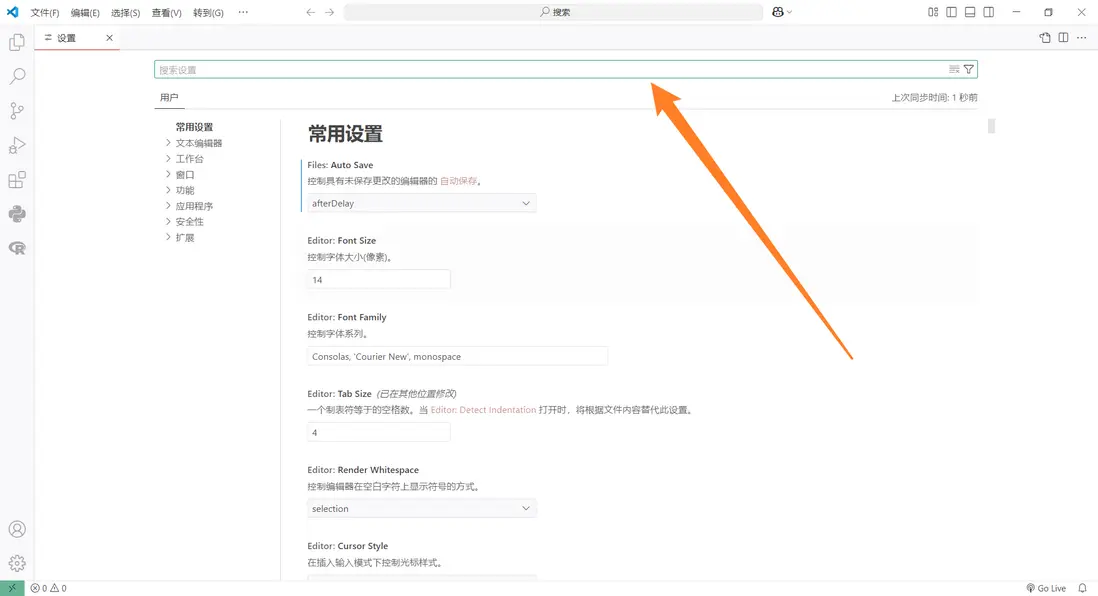The height and width of the screenshot is (596, 1098).
Task: Click the 上次同步时间 sync status text
Action: [934, 97]
